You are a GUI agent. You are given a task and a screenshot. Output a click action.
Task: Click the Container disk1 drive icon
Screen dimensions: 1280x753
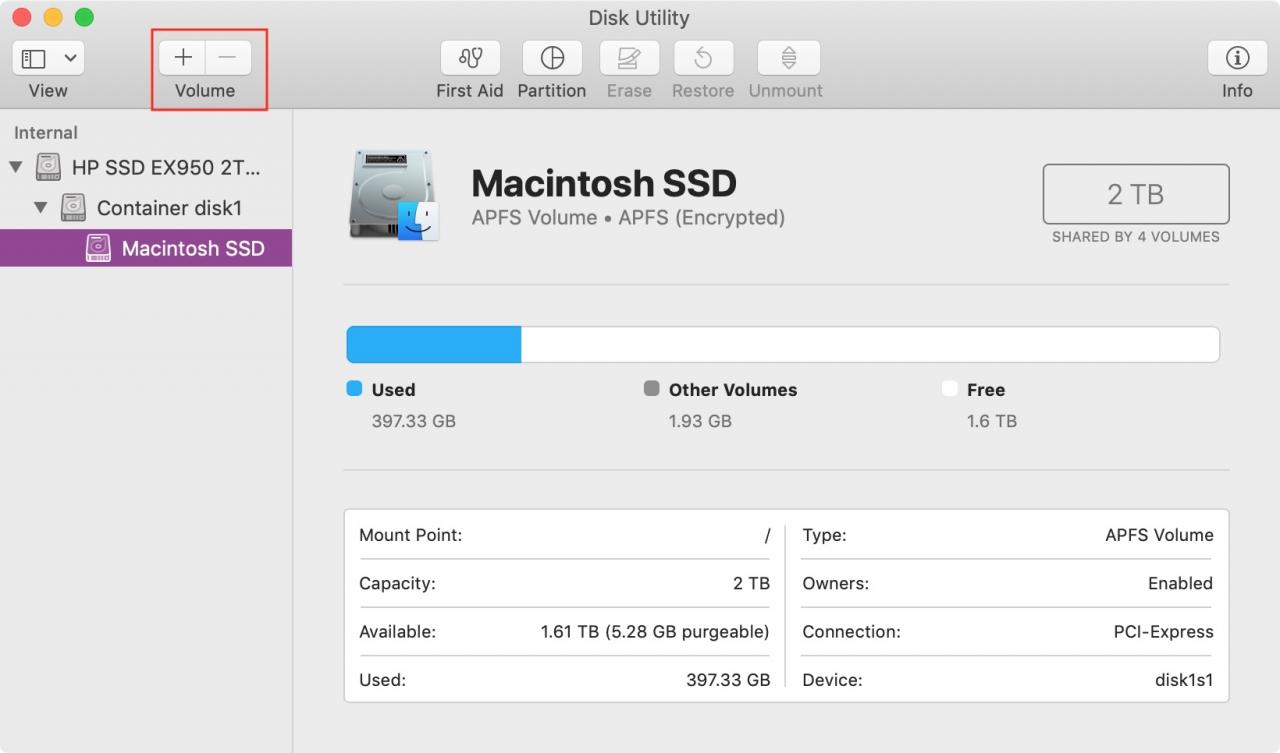click(73, 207)
